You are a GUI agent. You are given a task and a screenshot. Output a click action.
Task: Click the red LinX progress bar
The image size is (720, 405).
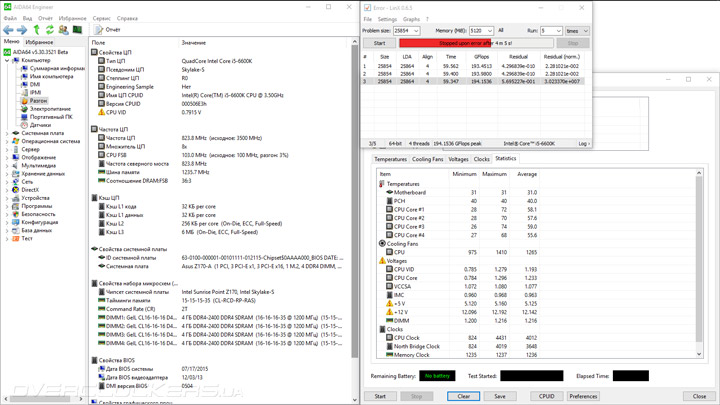[476, 43]
